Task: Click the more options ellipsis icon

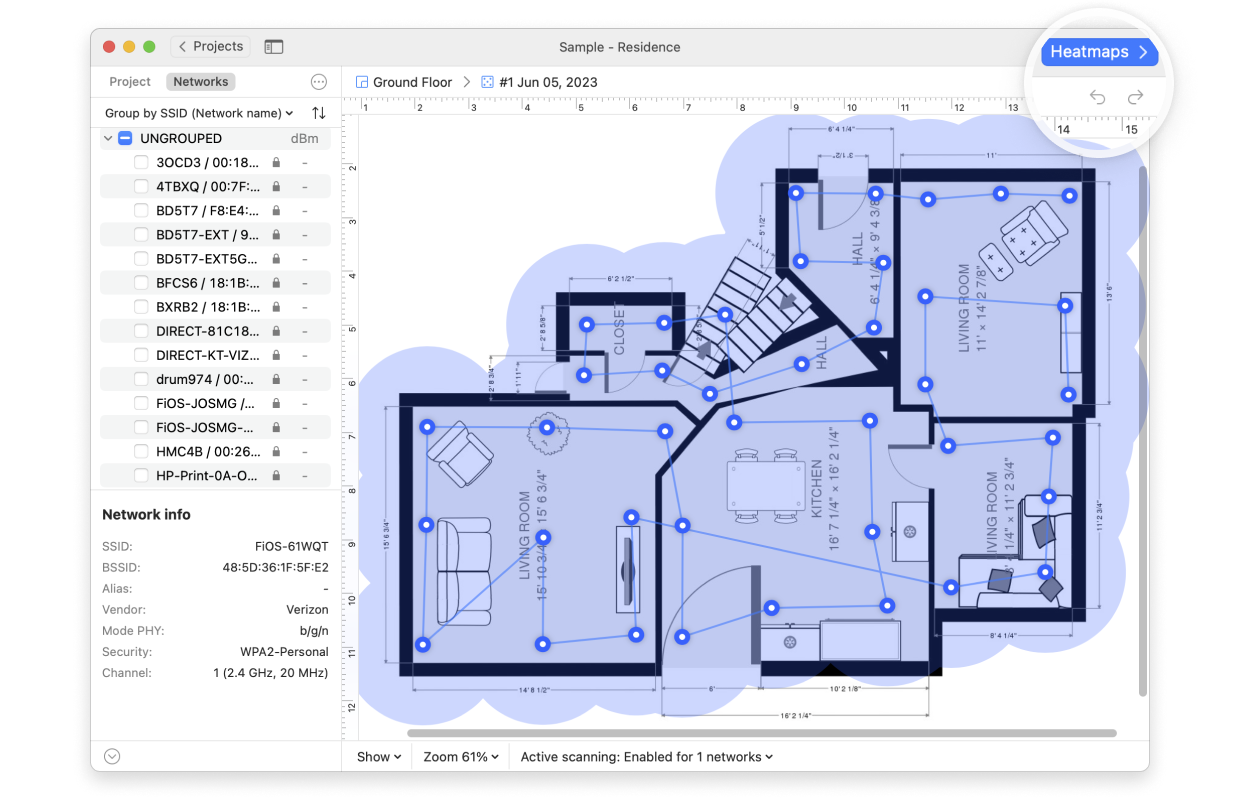Action: tap(319, 82)
